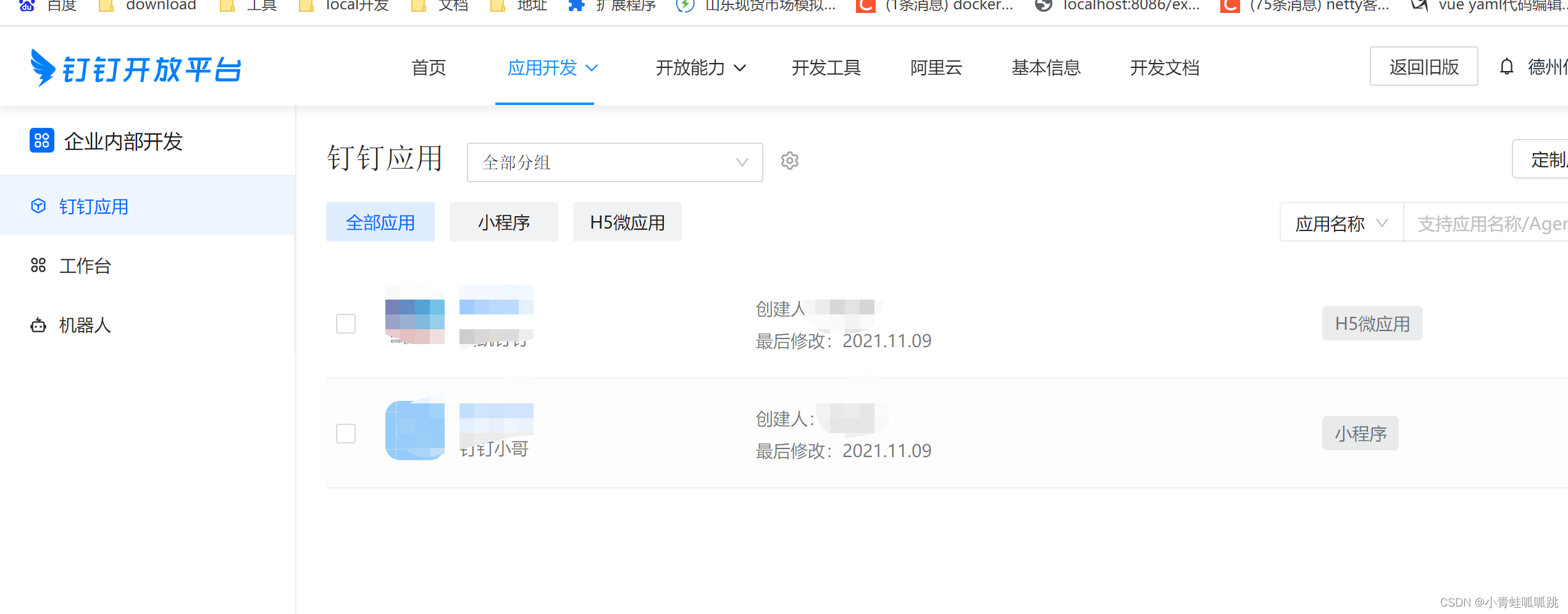Click the 小程序 tag in second row
The image size is (1568, 614).
pos(1360,433)
